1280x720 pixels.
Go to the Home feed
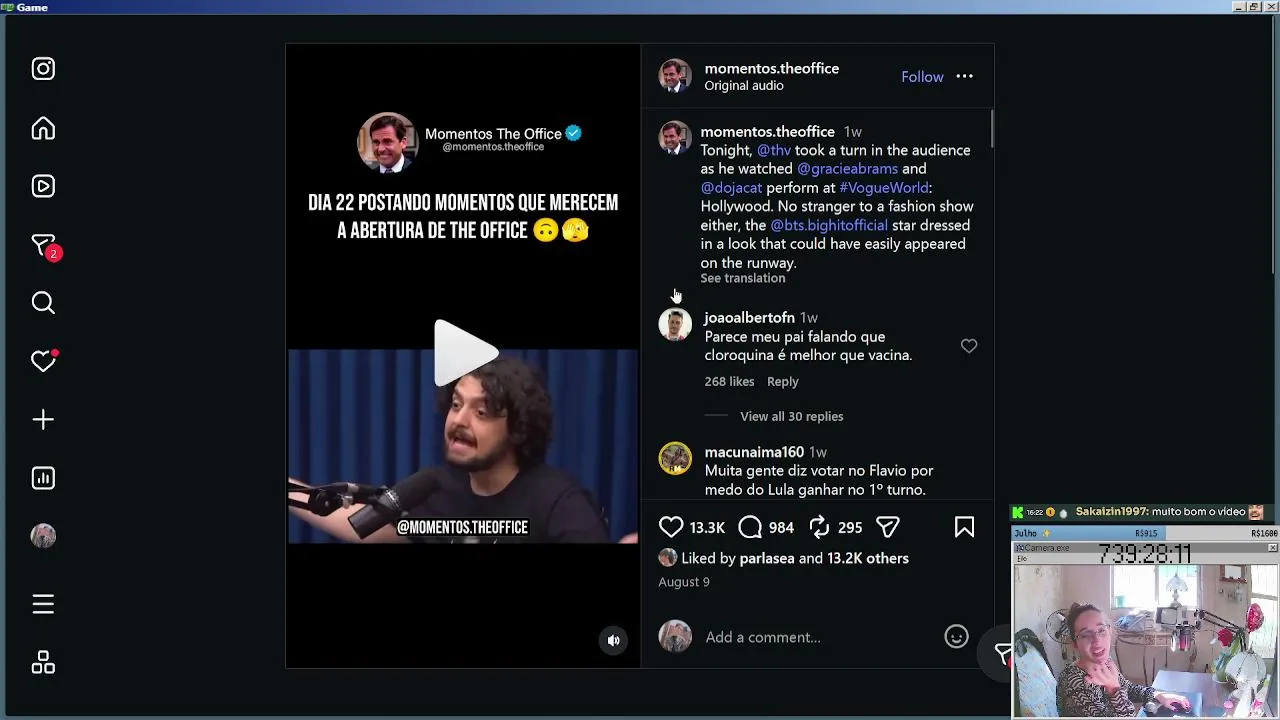pos(43,129)
